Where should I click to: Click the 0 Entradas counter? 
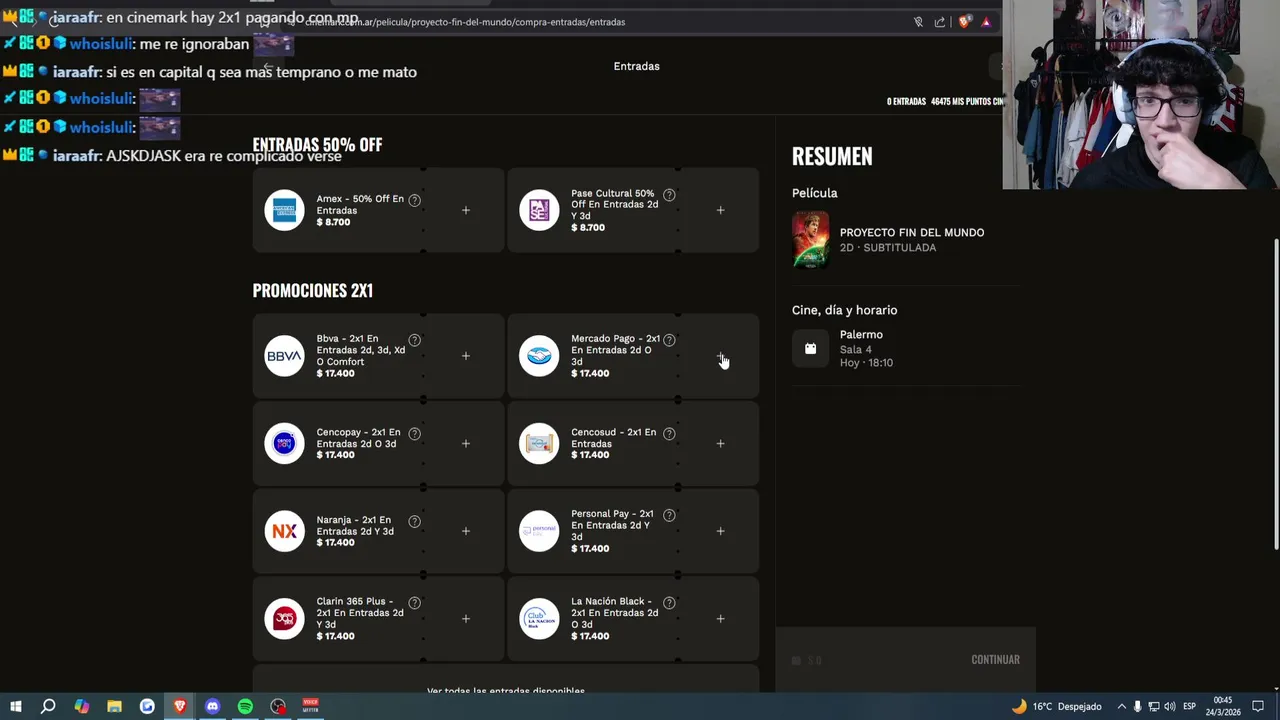coord(906,102)
